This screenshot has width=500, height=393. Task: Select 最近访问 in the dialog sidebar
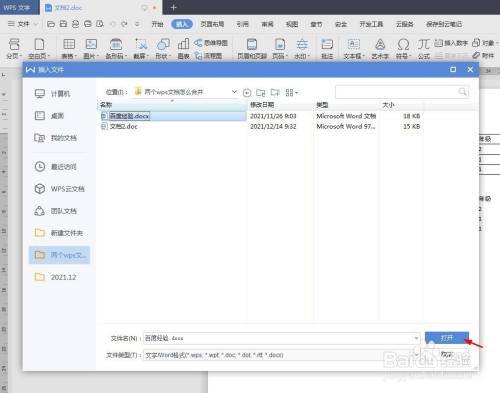[59, 166]
